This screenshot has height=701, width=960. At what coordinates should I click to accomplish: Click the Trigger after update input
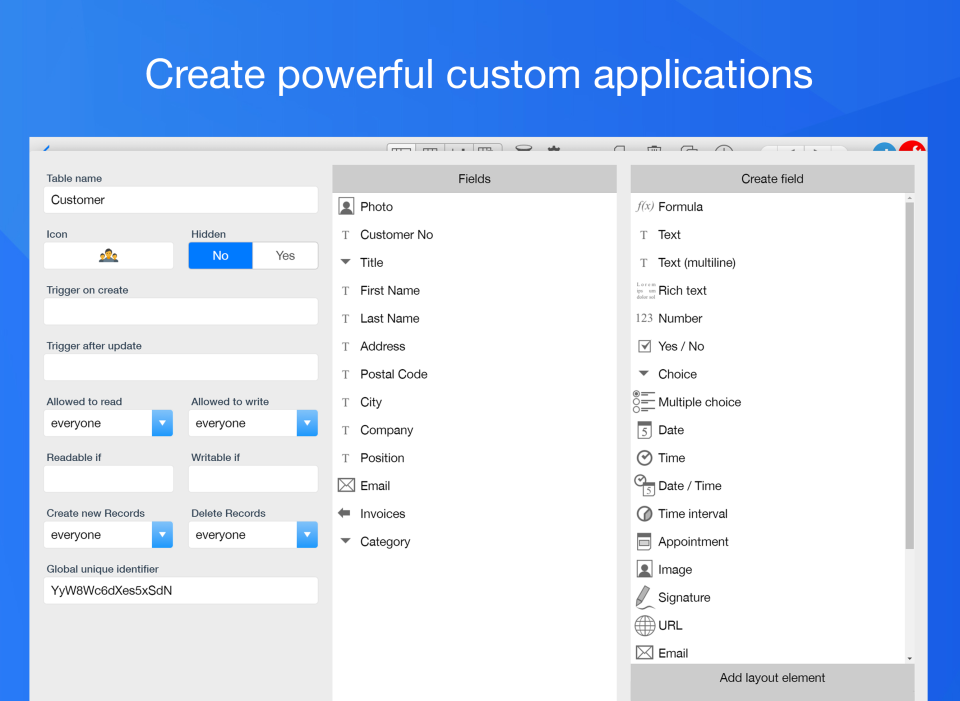(181, 367)
